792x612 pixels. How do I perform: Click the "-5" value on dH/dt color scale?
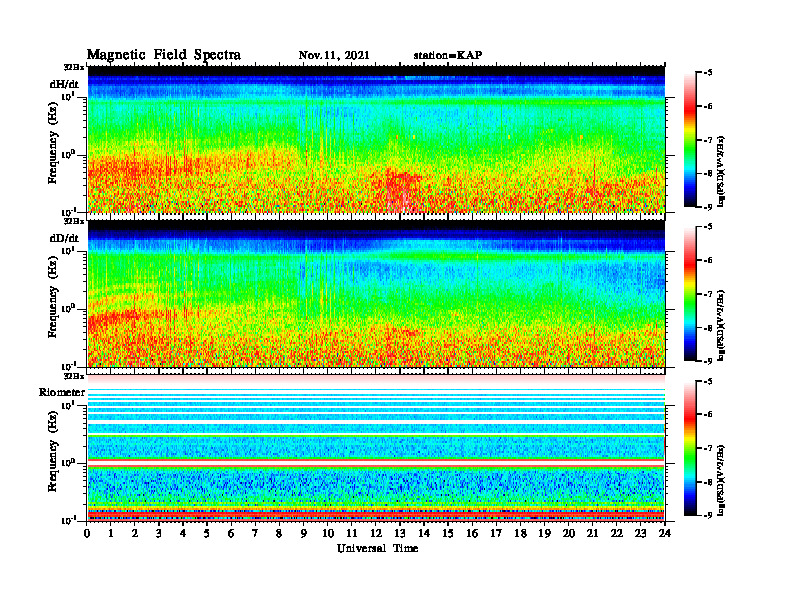708,73
